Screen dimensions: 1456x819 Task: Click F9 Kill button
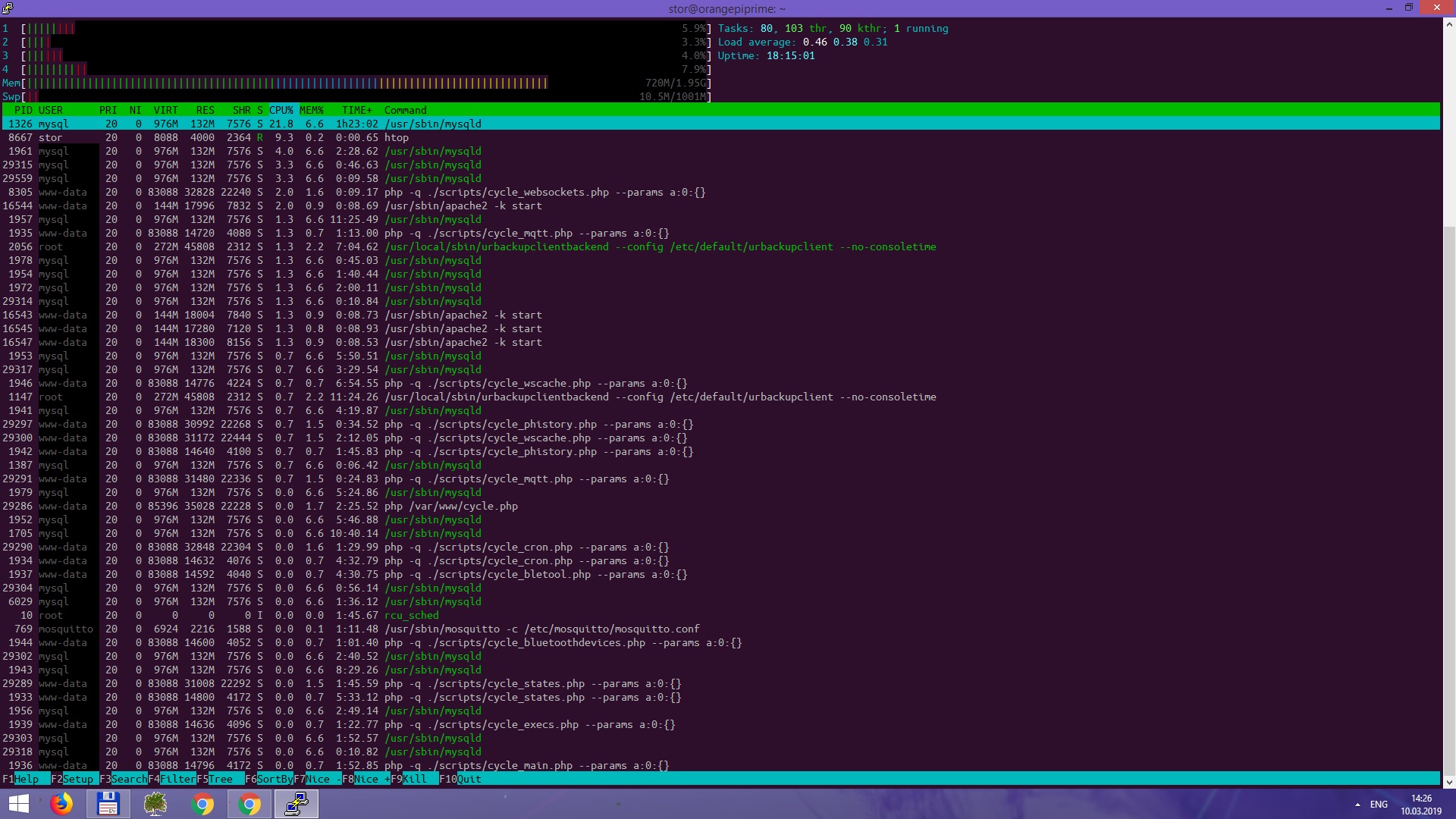point(414,779)
